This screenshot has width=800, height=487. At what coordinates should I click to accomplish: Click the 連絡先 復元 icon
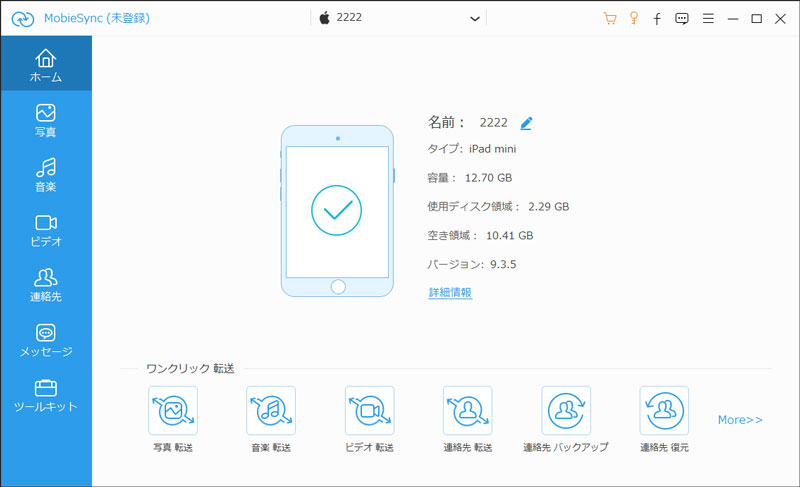tap(664, 411)
